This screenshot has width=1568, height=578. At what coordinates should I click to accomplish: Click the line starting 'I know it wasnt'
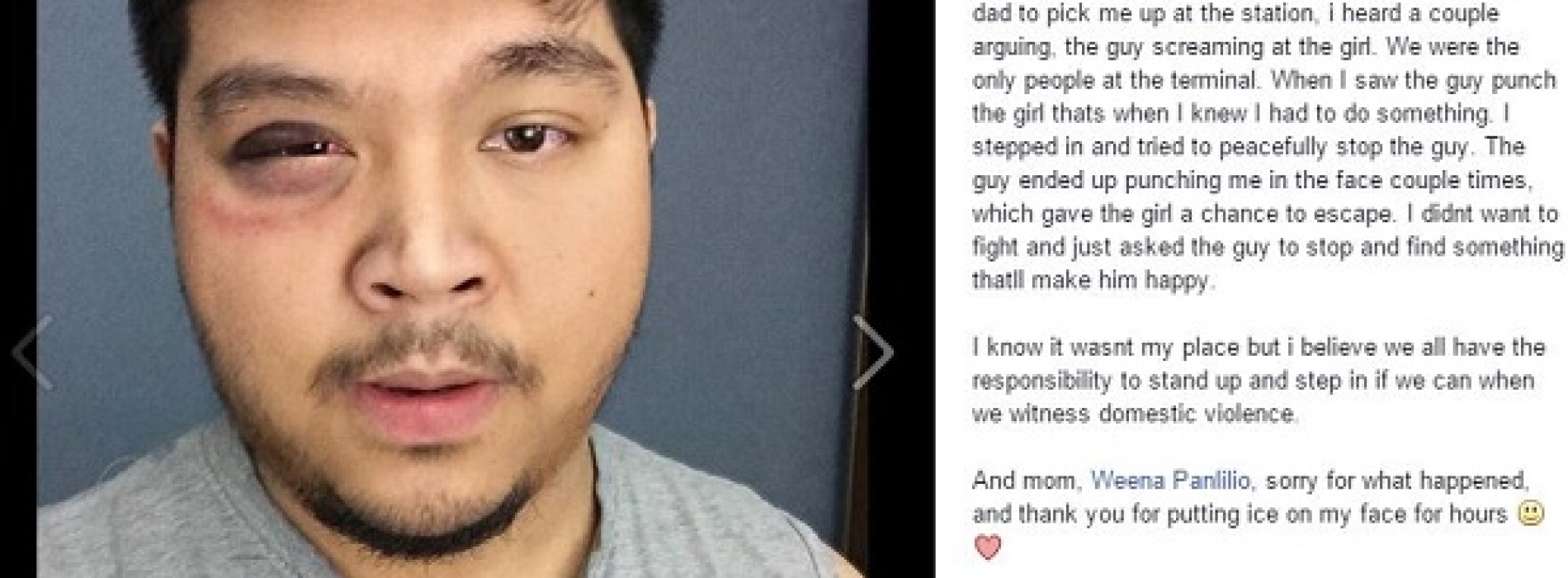(1259, 348)
